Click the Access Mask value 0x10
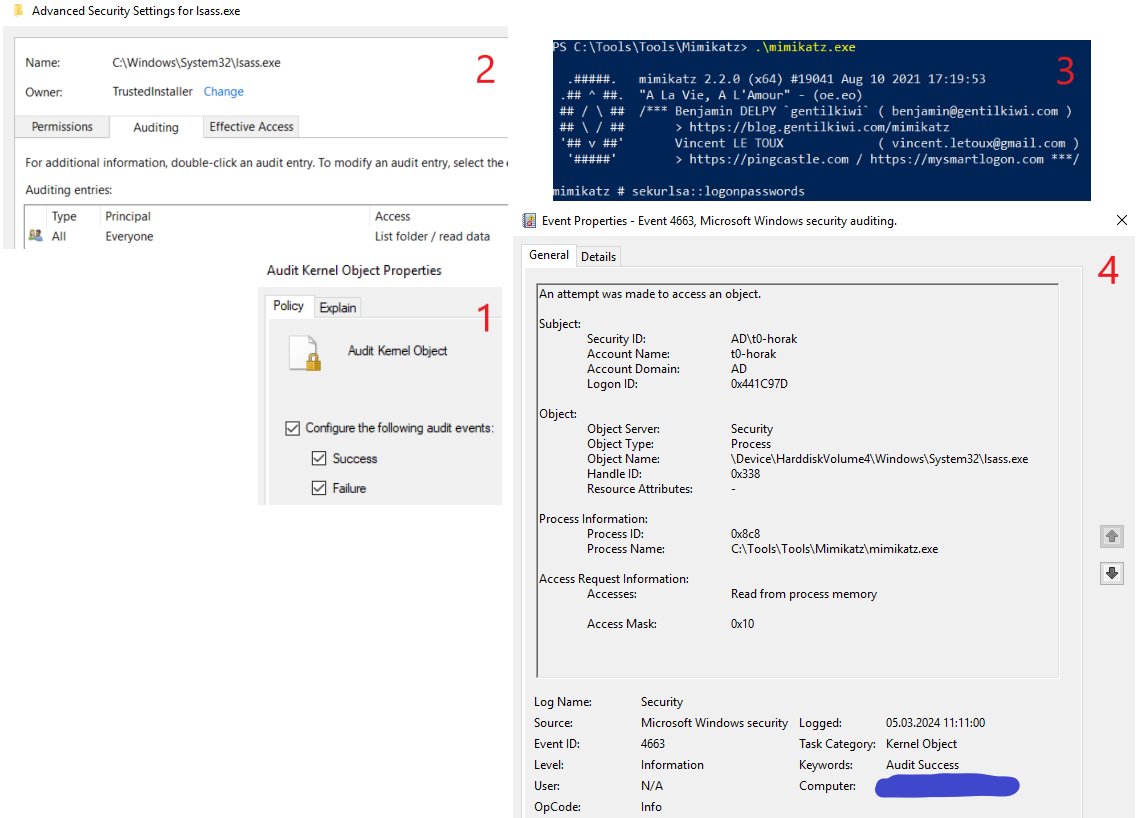This screenshot has height=818, width=1136. pos(743,624)
